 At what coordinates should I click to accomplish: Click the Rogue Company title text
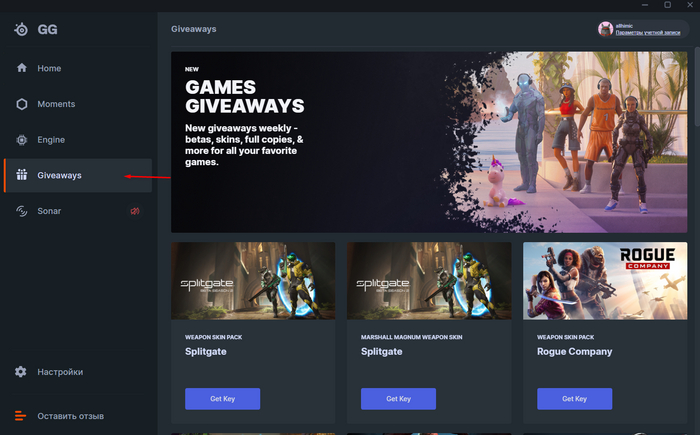pos(575,351)
